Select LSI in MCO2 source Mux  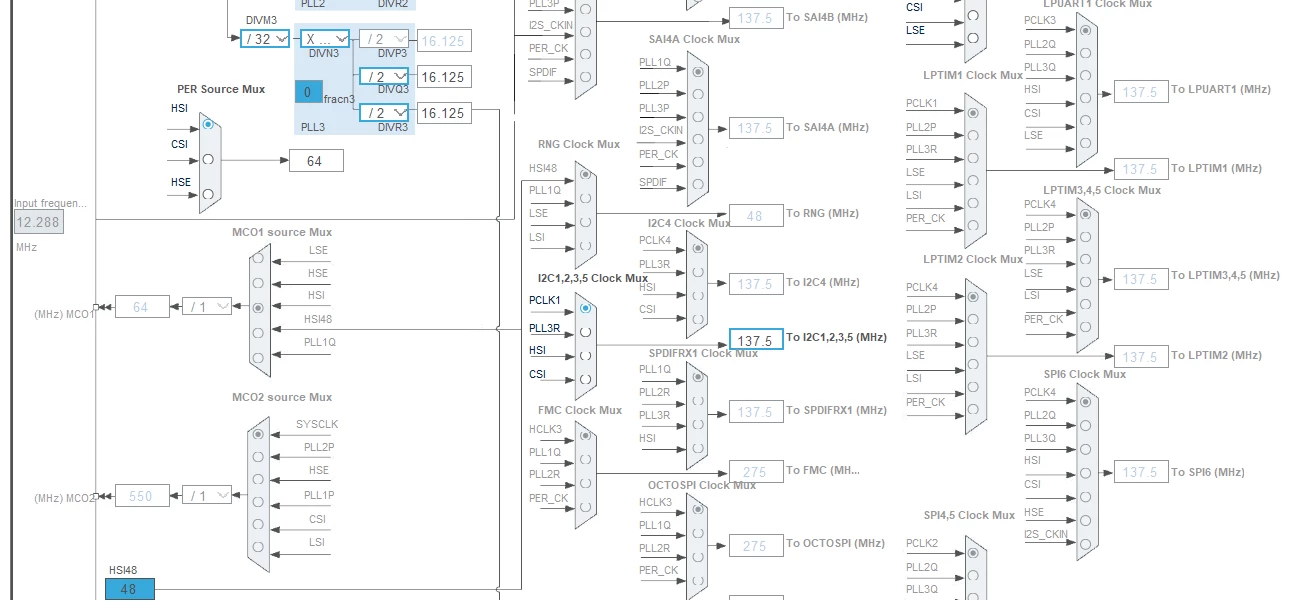[259, 548]
